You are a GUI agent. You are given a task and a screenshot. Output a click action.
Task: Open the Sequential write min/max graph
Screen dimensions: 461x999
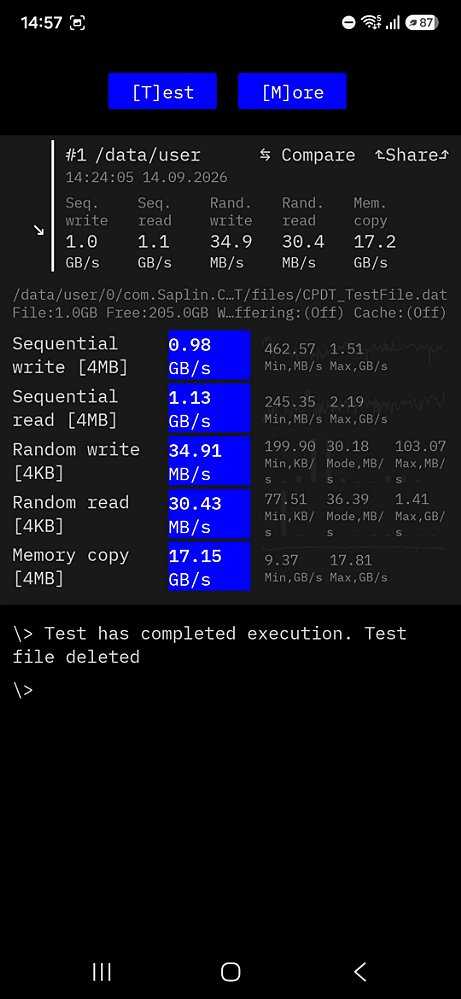pyautogui.click(x=355, y=356)
